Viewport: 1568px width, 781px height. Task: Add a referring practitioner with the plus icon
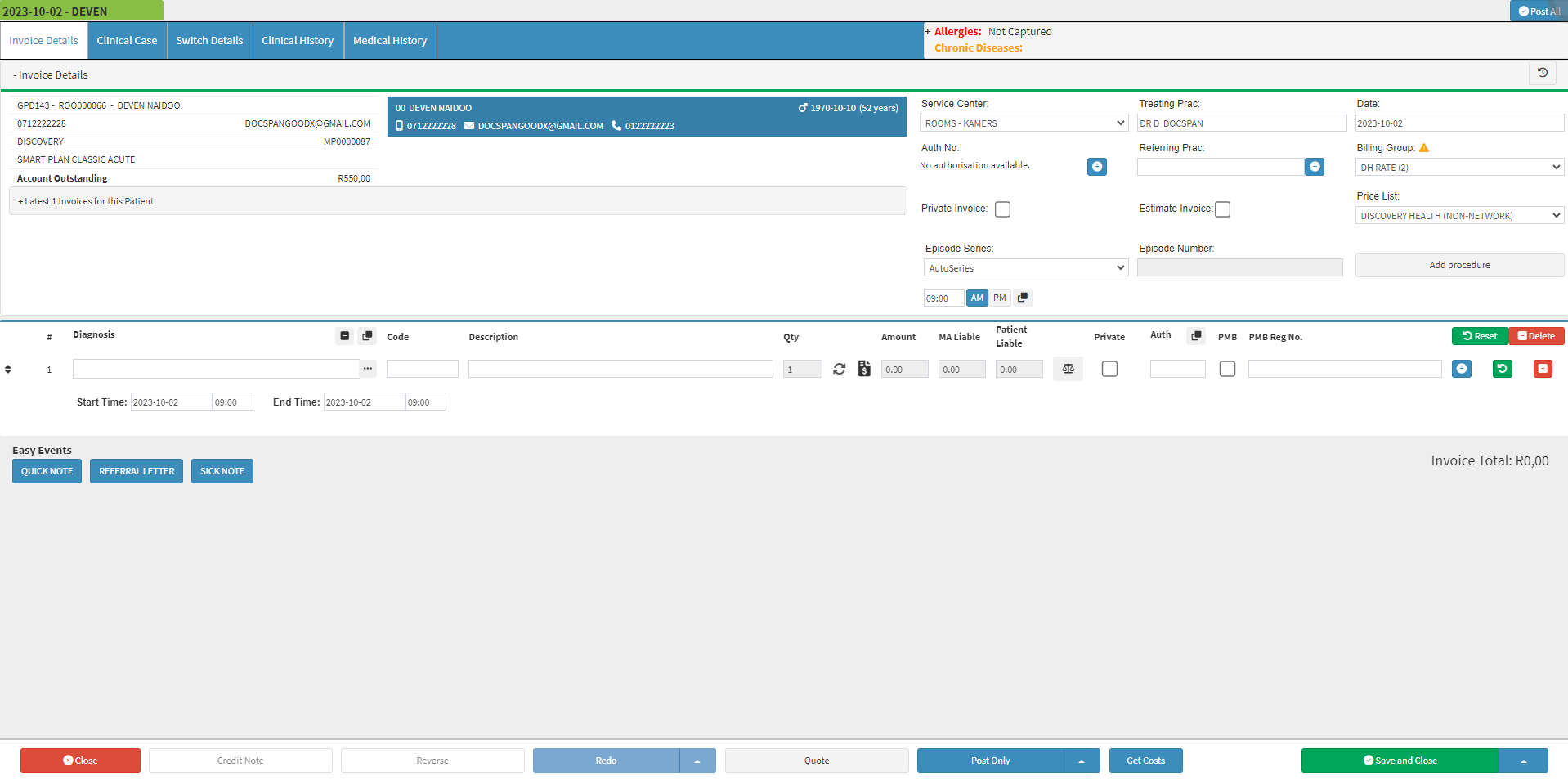point(1315,167)
